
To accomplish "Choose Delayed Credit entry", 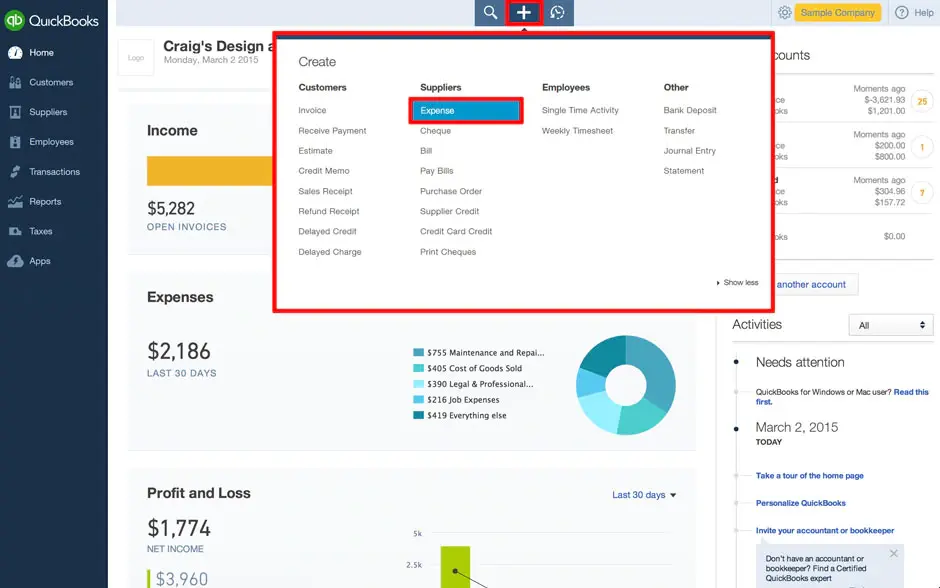I will (327, 231).
